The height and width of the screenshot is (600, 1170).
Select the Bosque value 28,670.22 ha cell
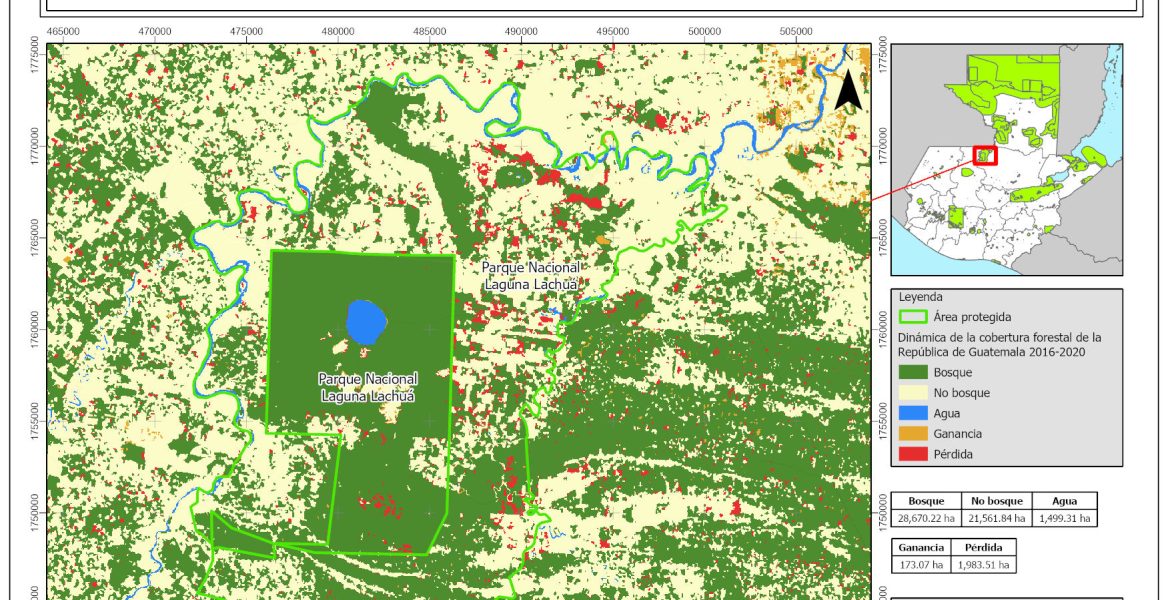926,518
